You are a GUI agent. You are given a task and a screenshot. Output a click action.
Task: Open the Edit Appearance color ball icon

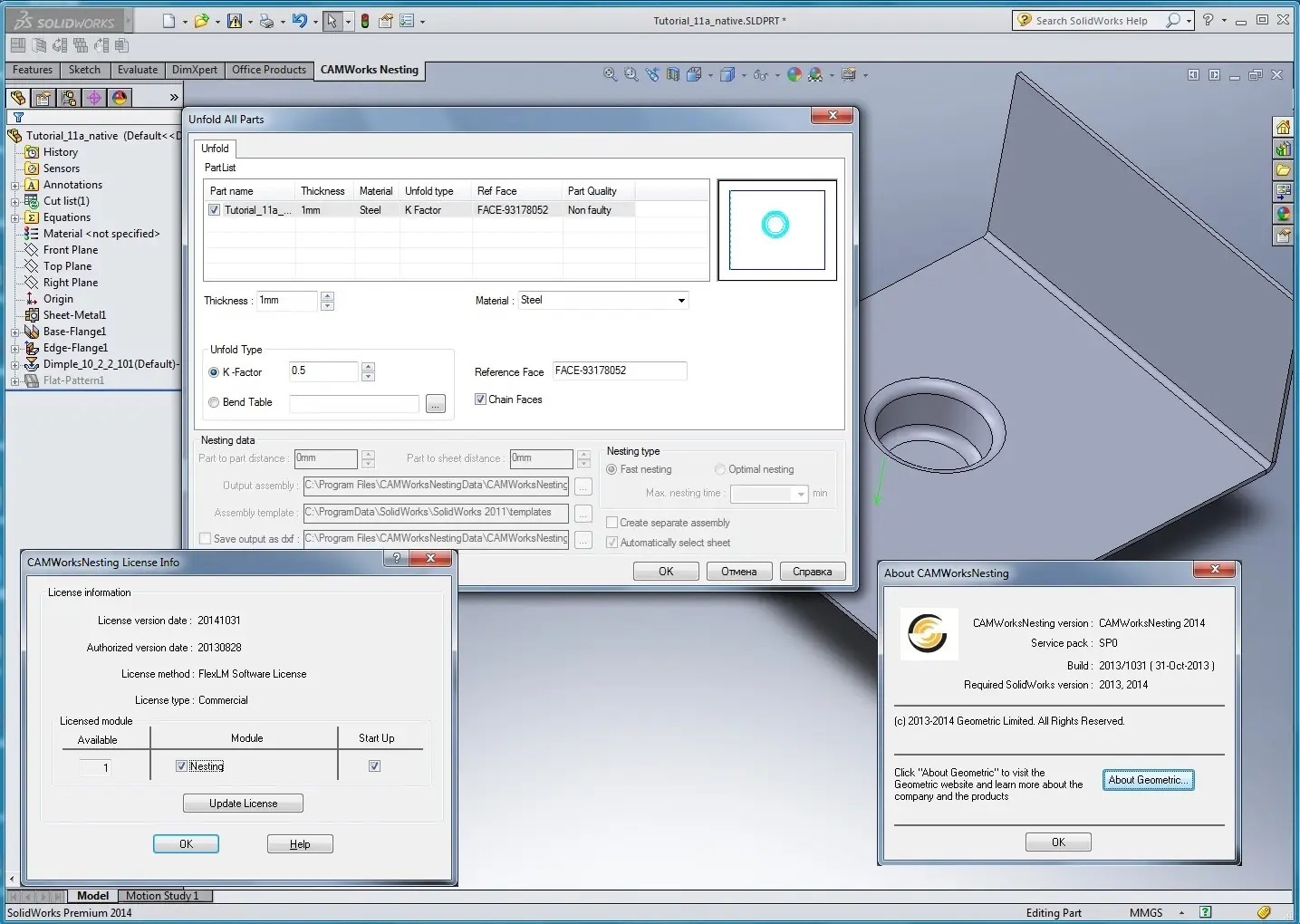[794, 75]
